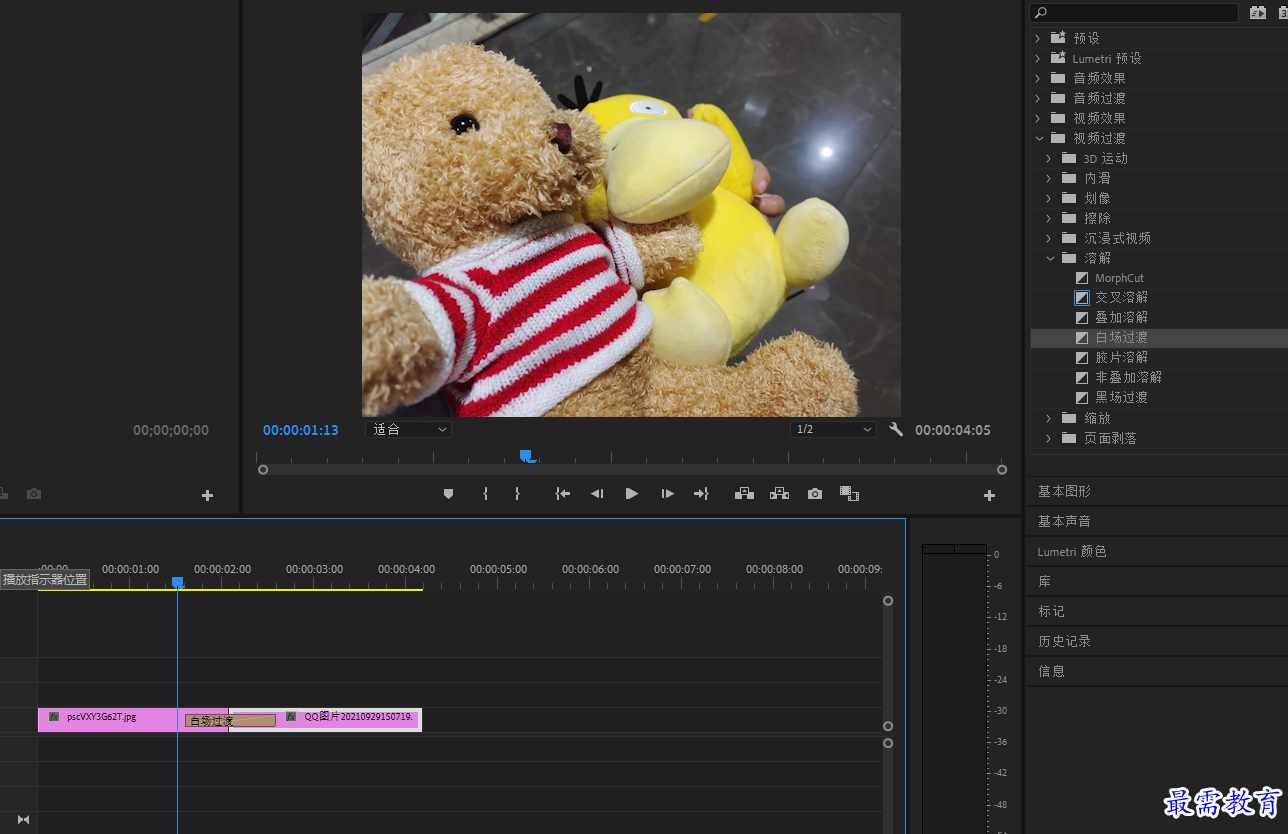
Task: Expand the 页面剥落 subfolder
Action: click(1049, 438)
